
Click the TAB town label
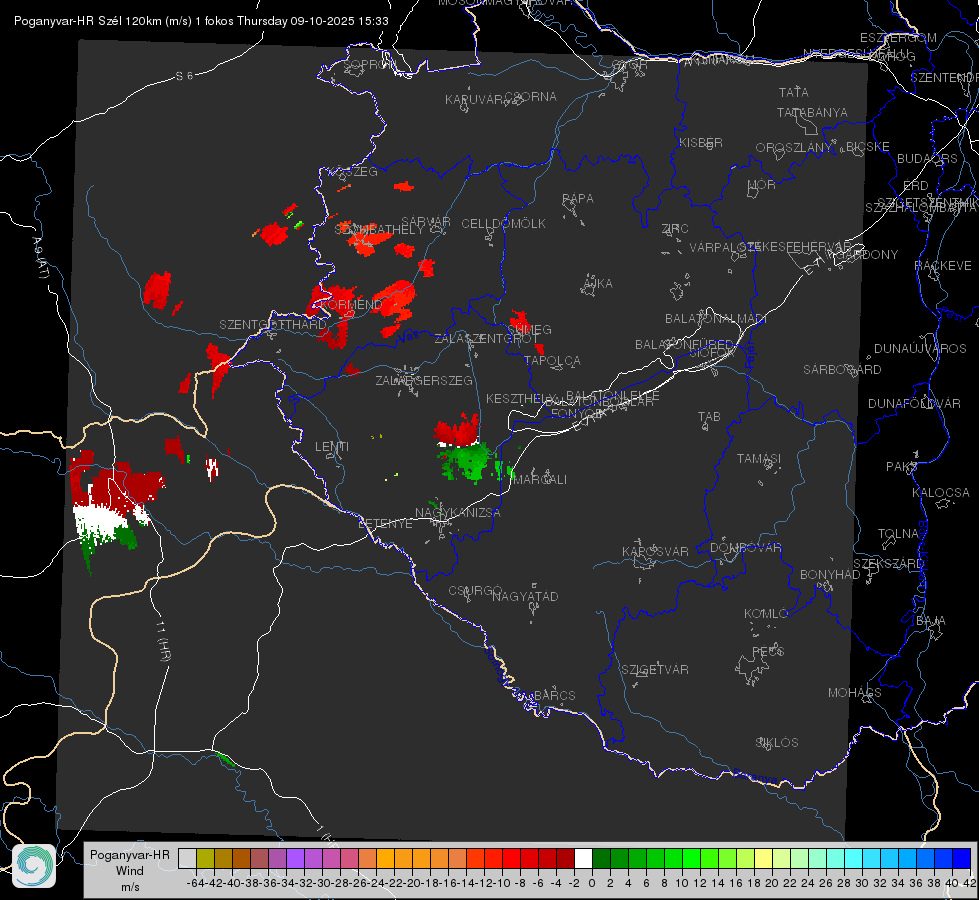click(709, 417)
